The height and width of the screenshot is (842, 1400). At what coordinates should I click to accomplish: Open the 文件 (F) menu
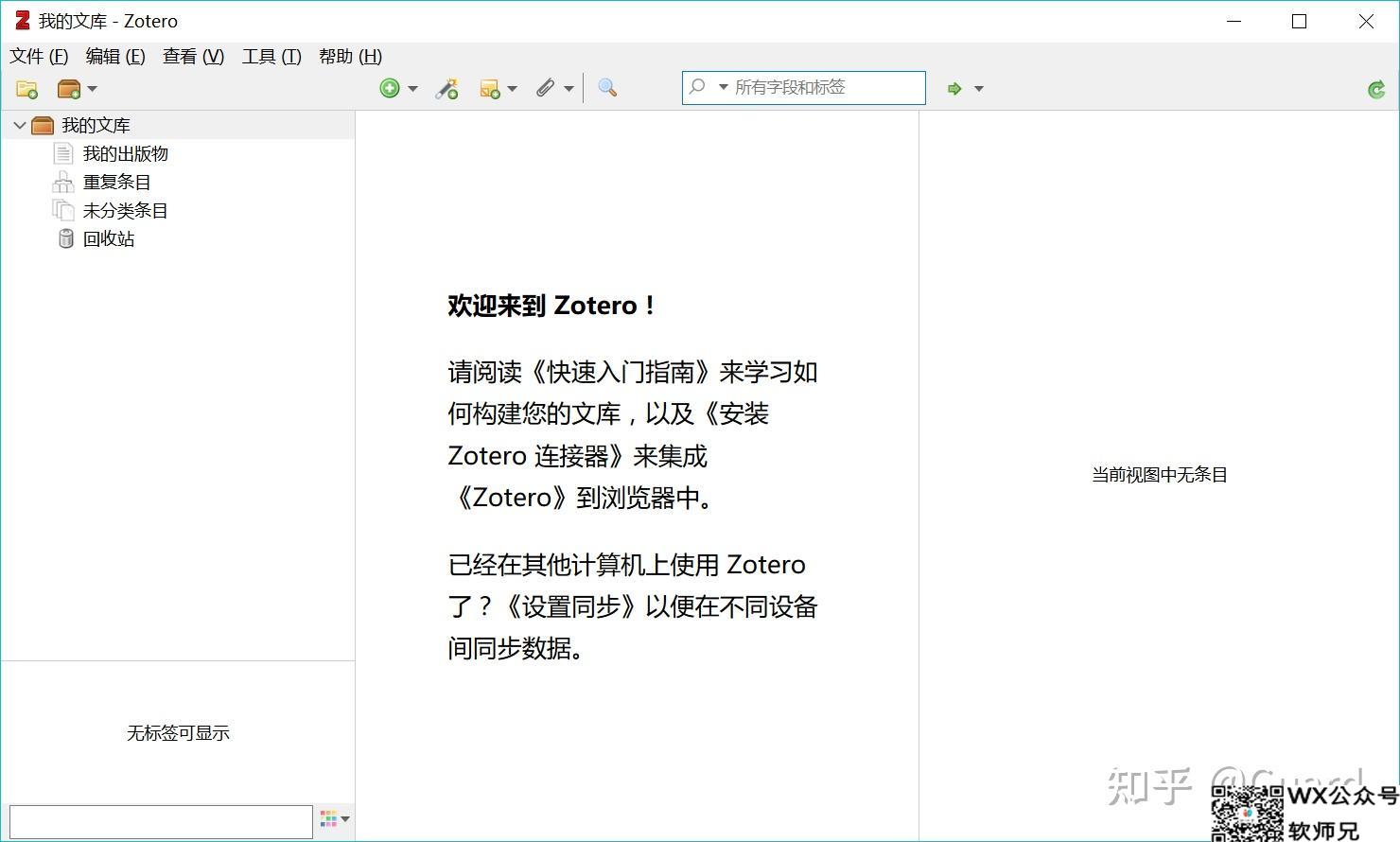pyautogui.click(x=39, y=57)
